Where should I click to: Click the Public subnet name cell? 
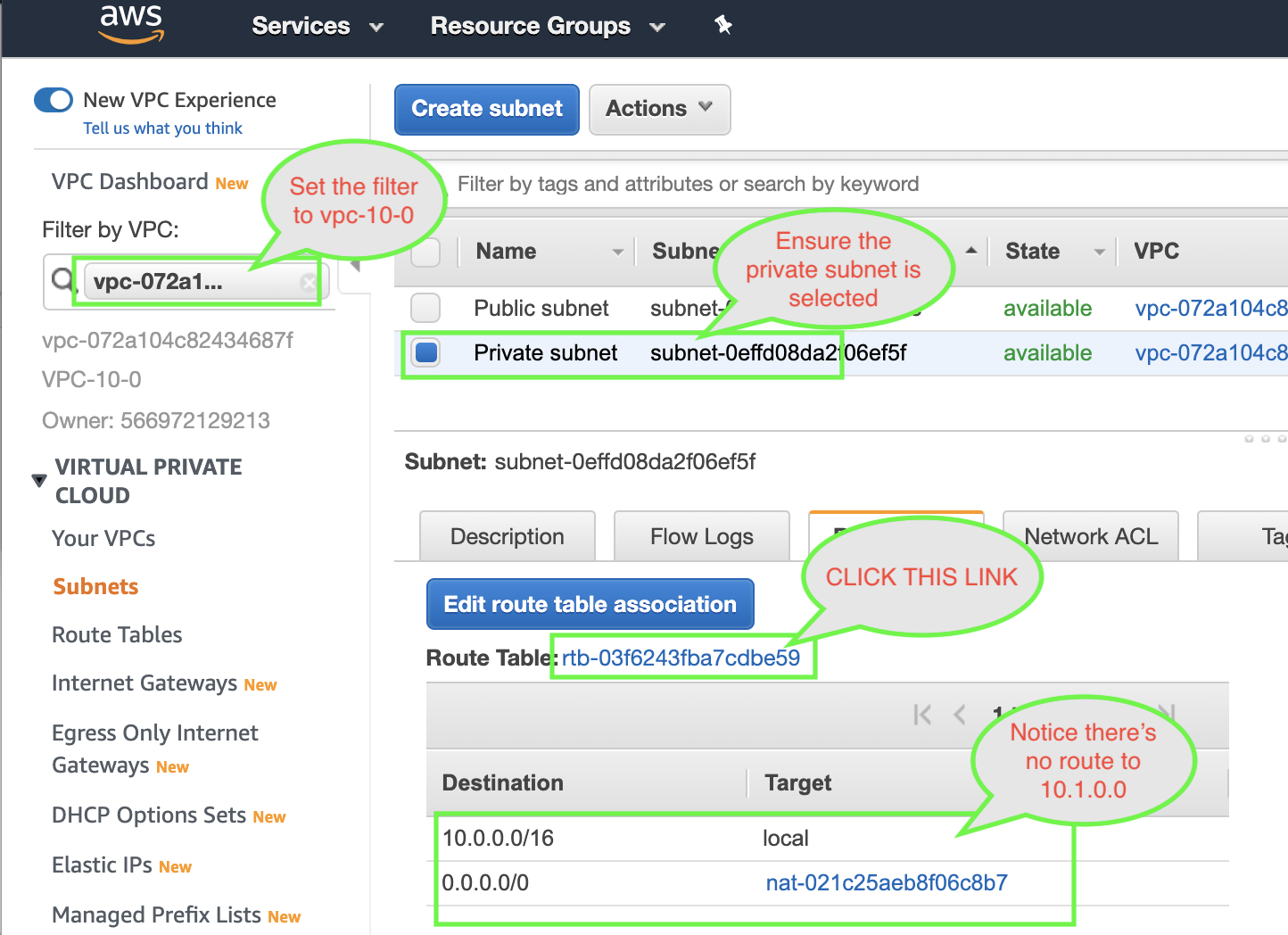coord(541,308)
